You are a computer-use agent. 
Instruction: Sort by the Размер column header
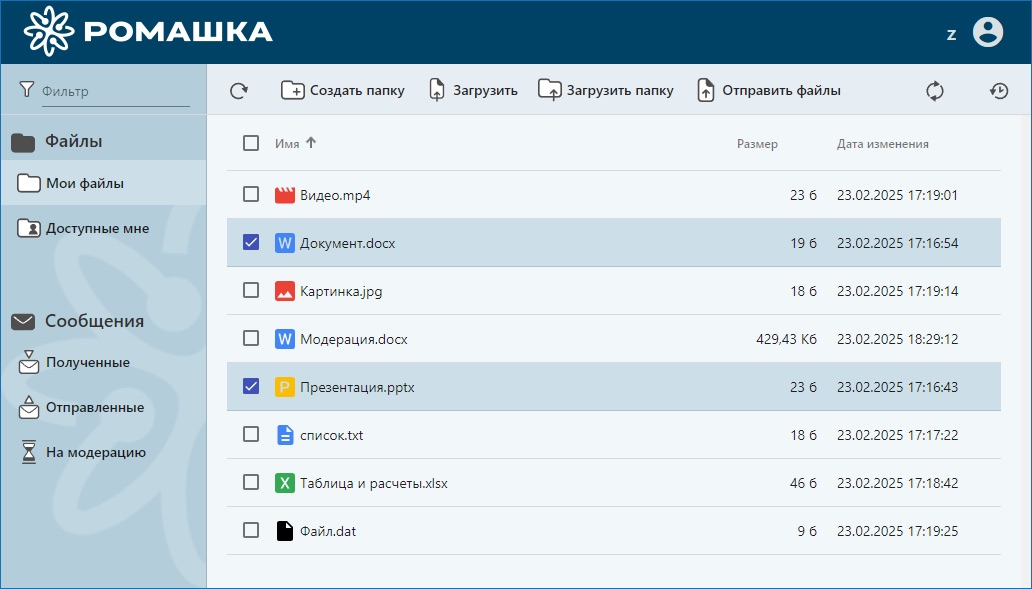757,143
